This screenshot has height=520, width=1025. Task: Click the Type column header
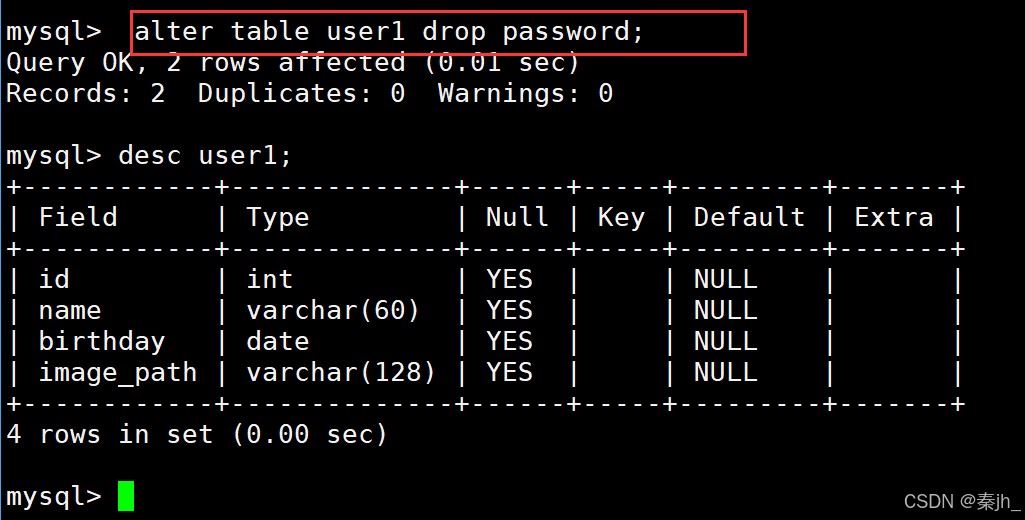point(278,218)
